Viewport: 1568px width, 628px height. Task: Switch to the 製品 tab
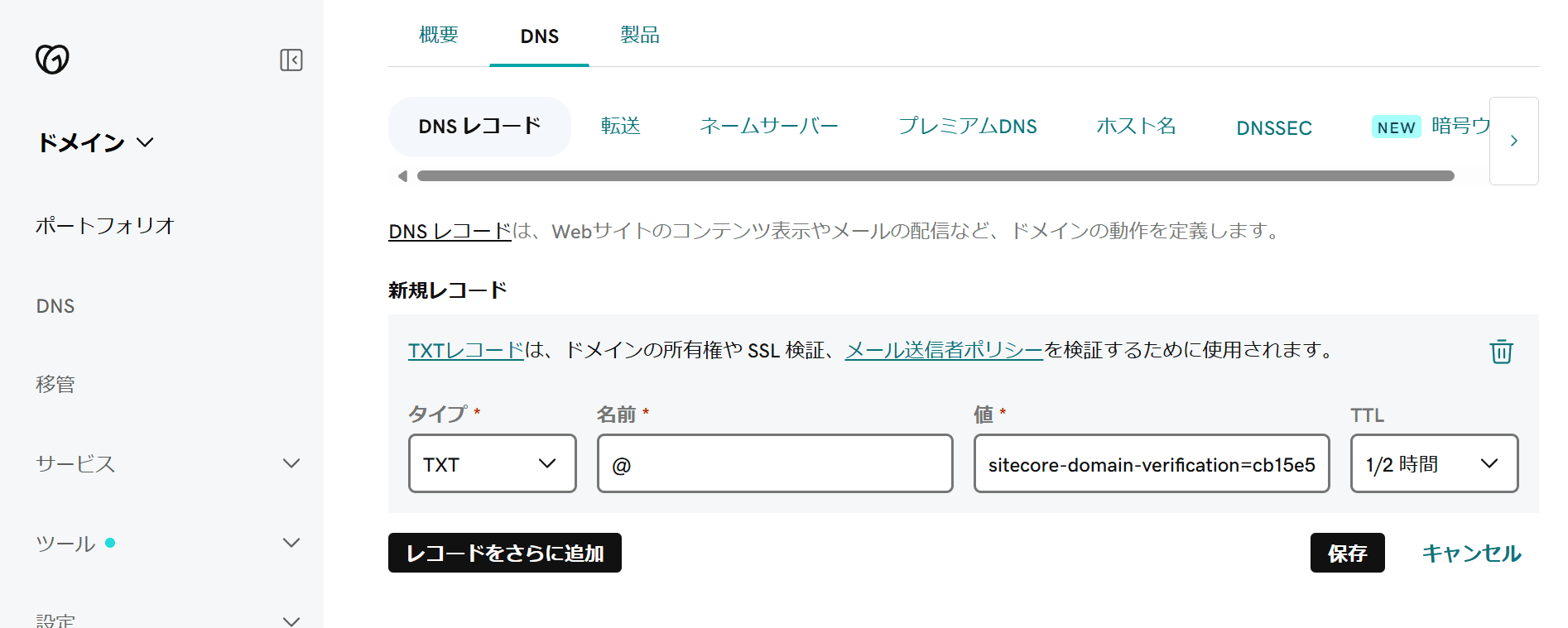(639, 36)
